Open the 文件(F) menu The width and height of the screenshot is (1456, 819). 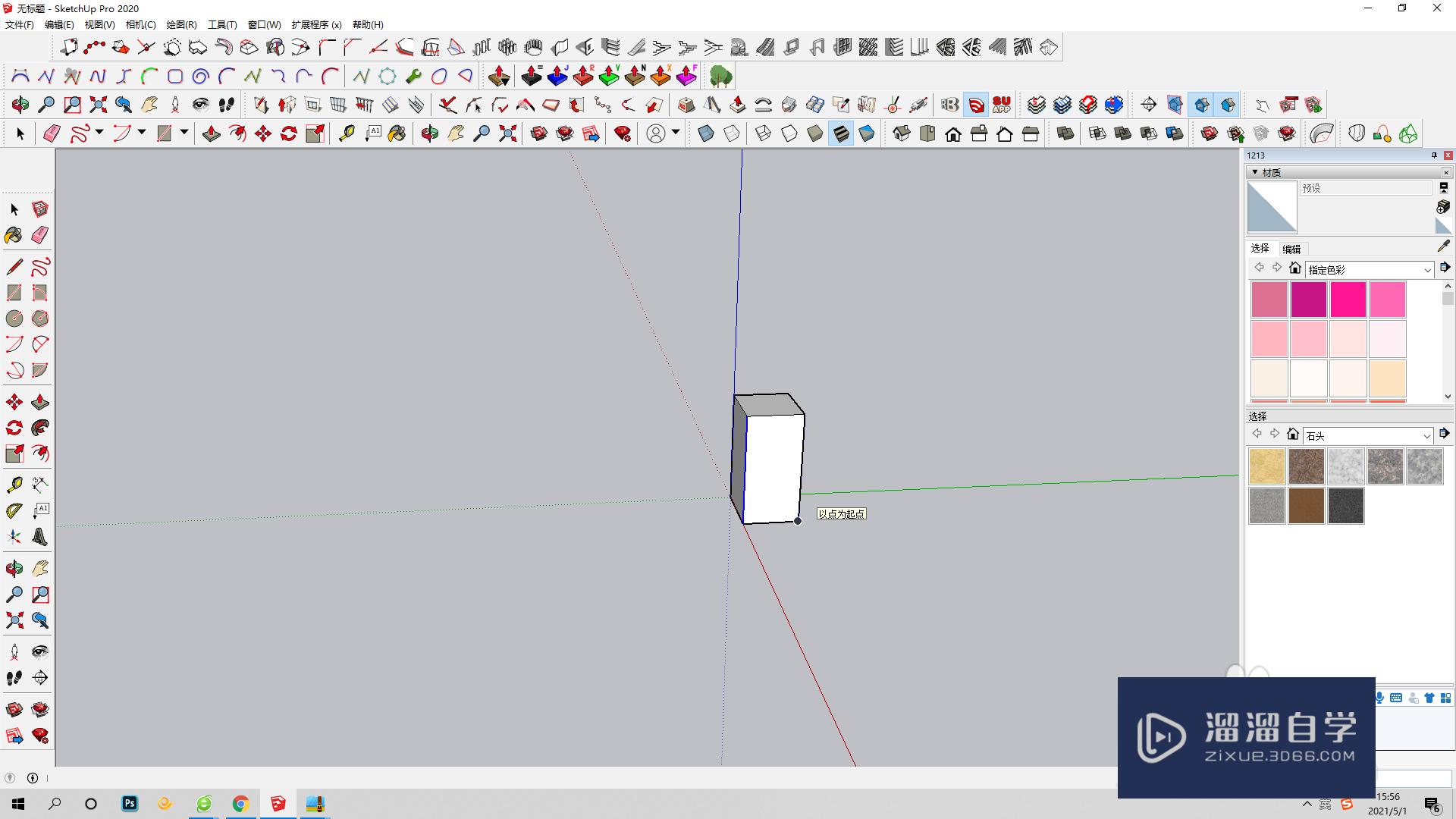20,25
